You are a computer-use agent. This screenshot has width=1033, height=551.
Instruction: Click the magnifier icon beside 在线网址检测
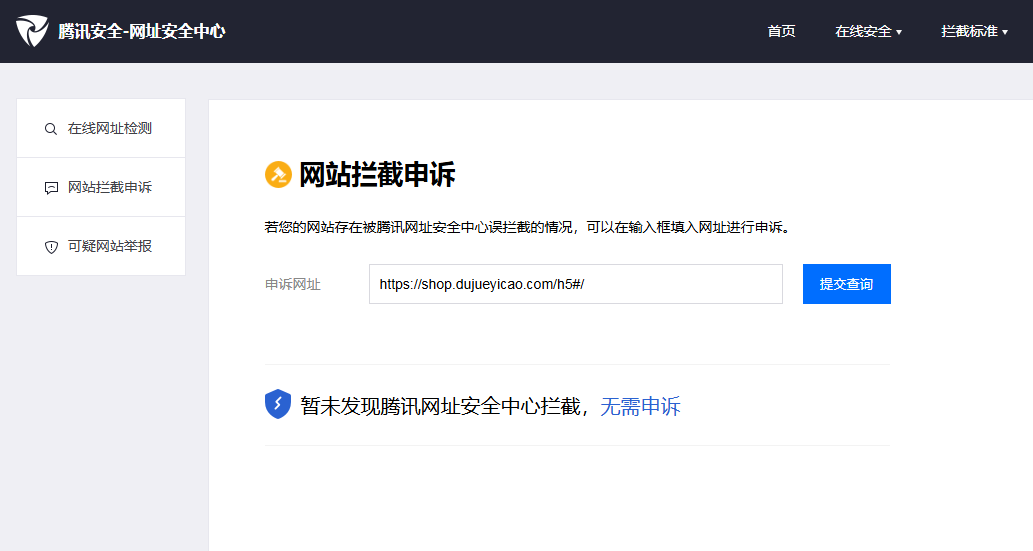pos(51,129)
